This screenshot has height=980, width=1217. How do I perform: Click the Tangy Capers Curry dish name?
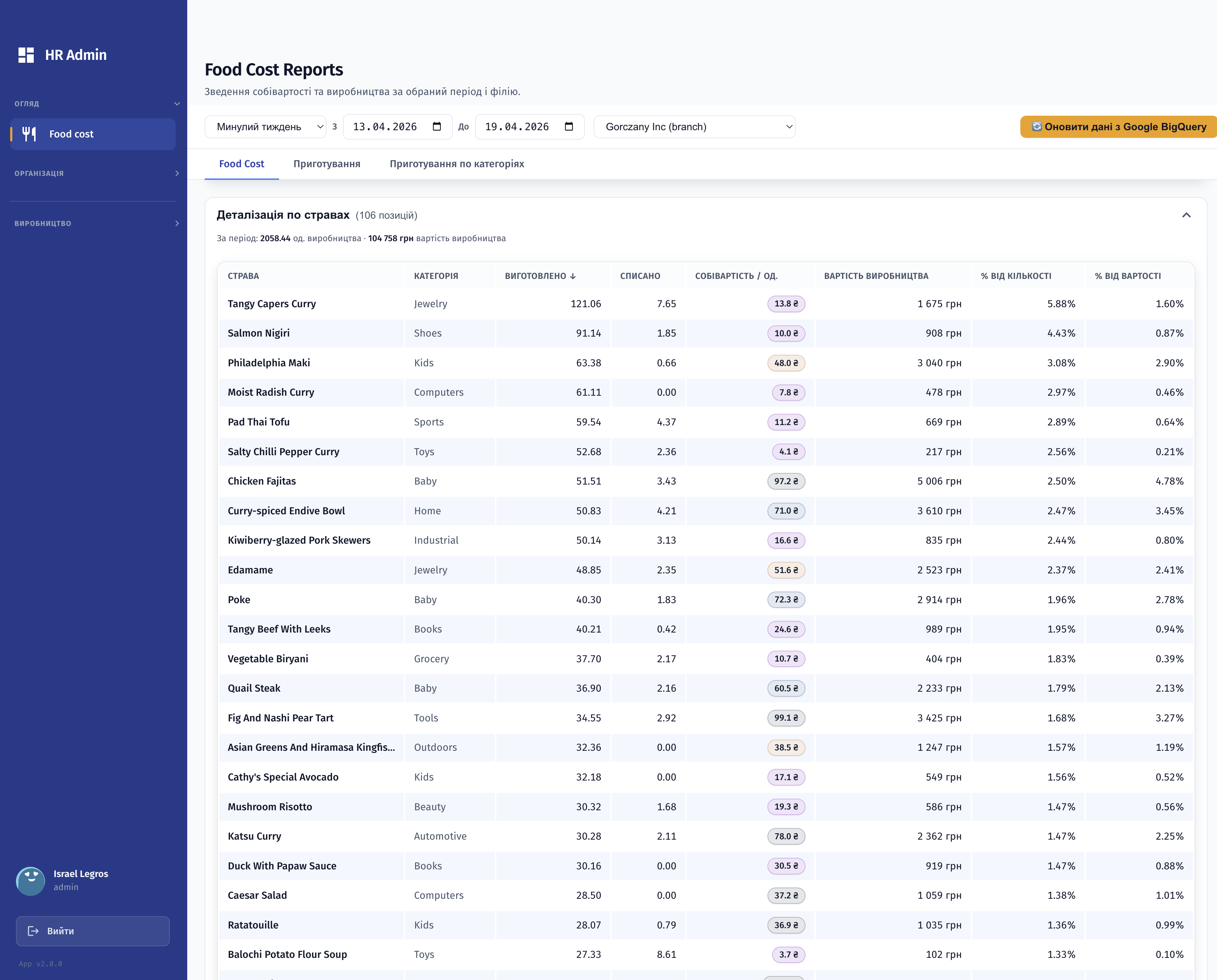click(x=272, y=304)
